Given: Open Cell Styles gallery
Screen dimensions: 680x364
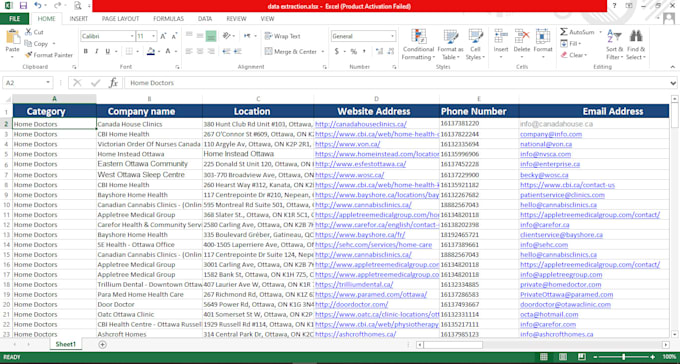Looking at the screenshot, I should (x=475, y=45).
